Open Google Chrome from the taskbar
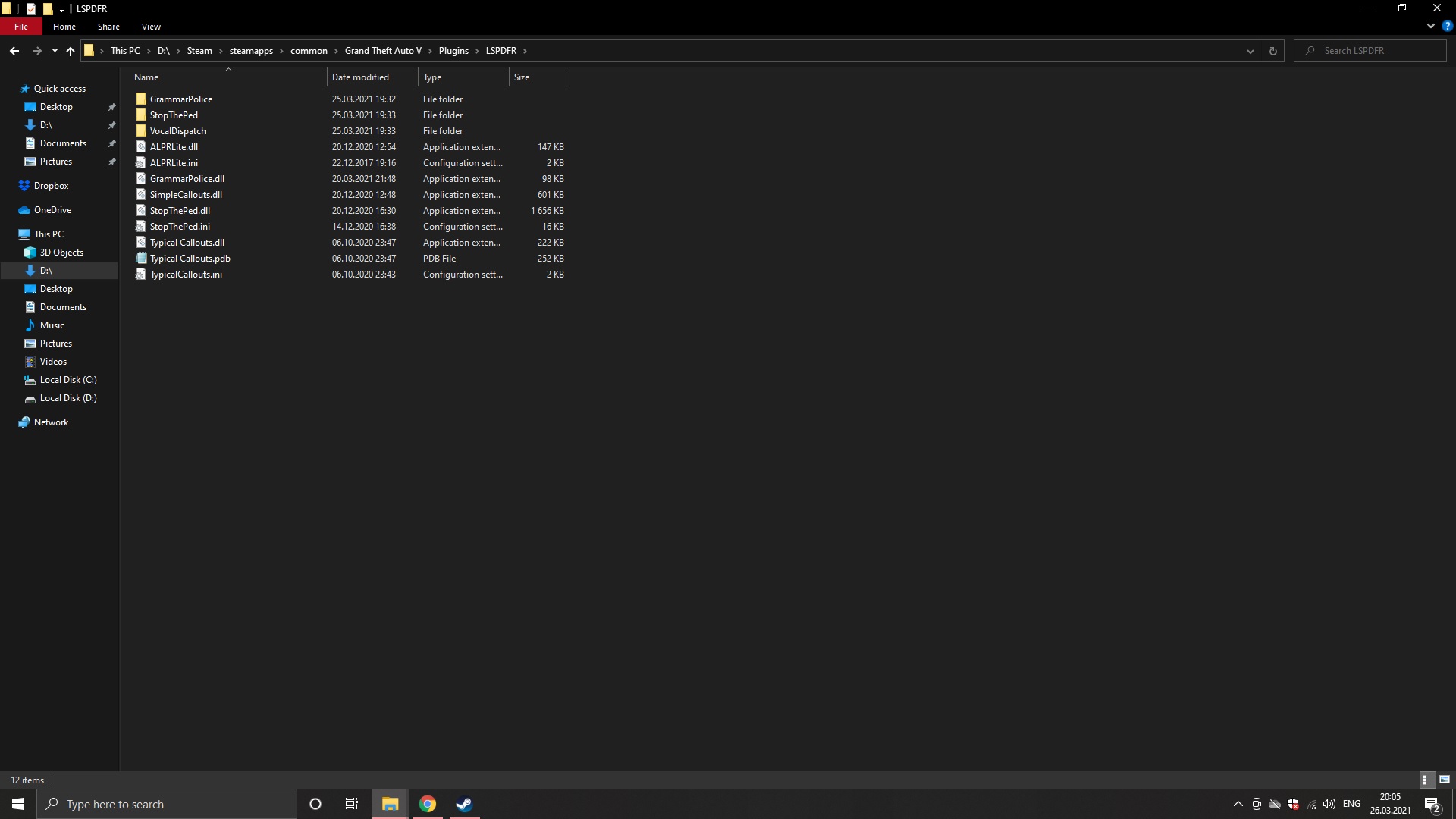 coord(428,804)
